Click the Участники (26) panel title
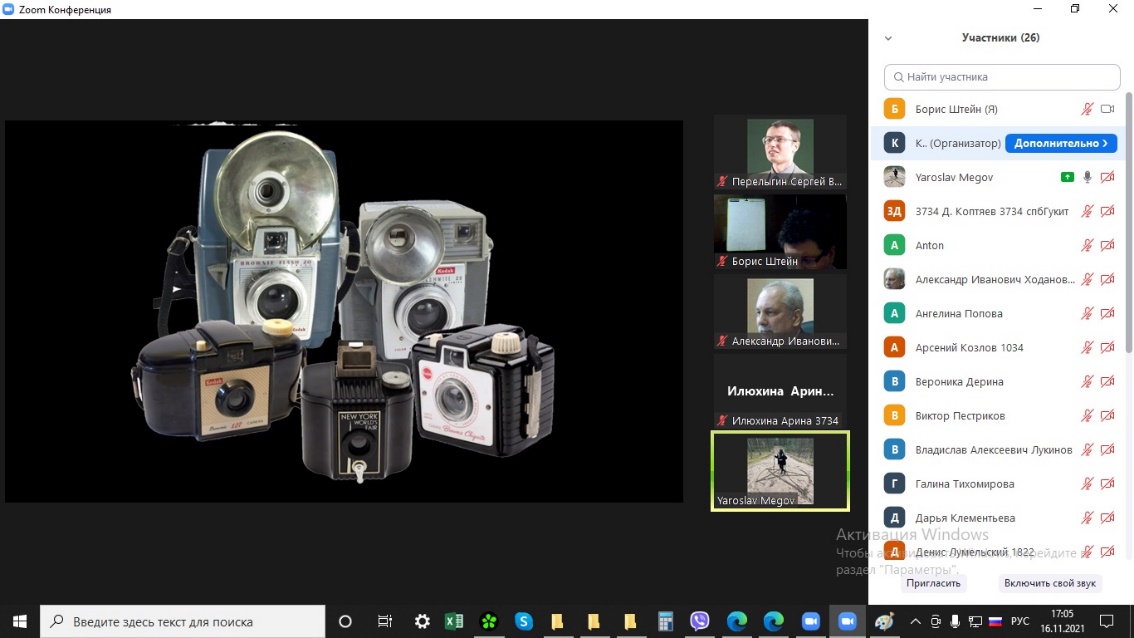Image resolution: width=1134 pixels, height=638 pixels. [x=1000, y=38]
